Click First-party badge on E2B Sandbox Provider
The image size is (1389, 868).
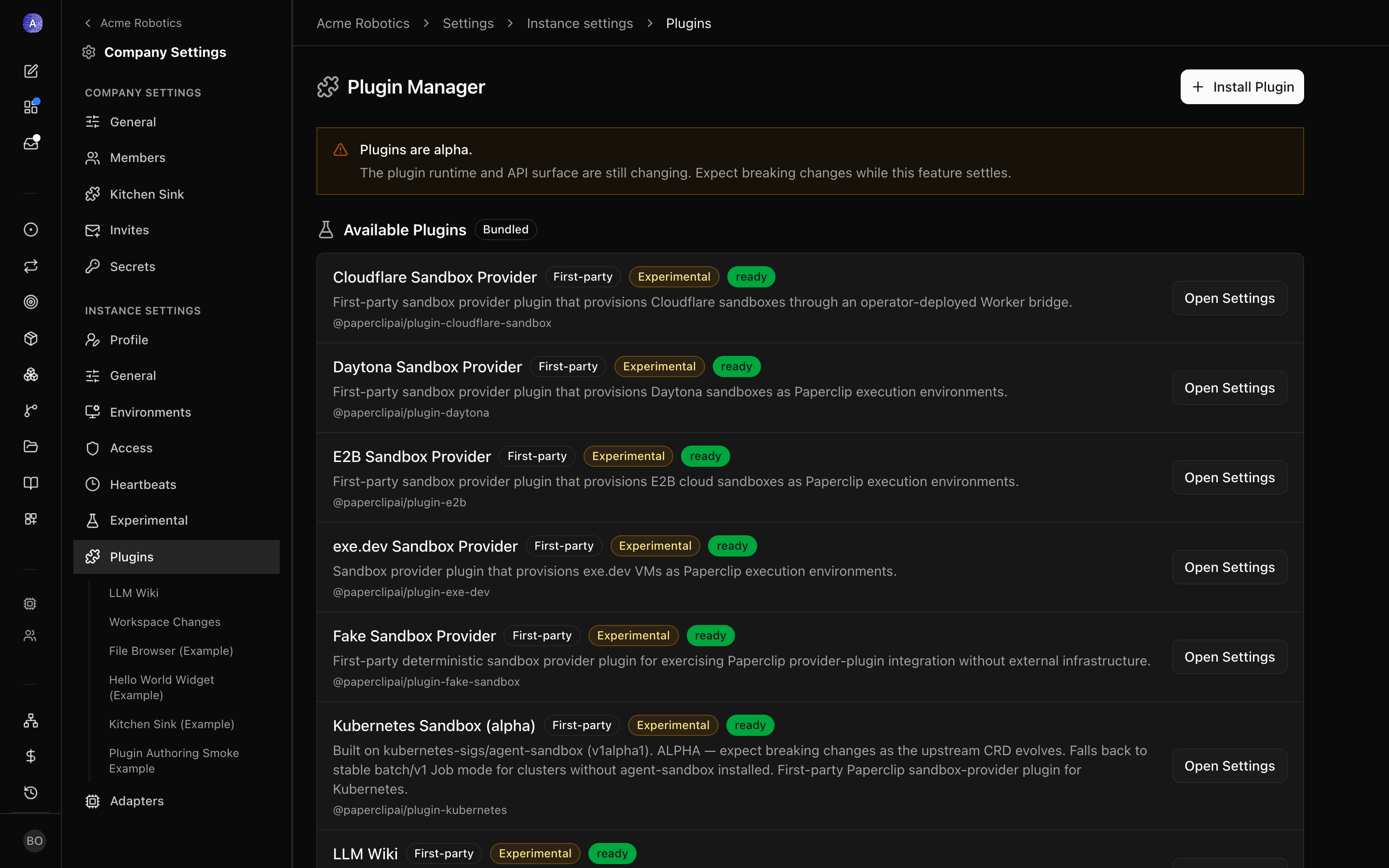click(537, 456)
